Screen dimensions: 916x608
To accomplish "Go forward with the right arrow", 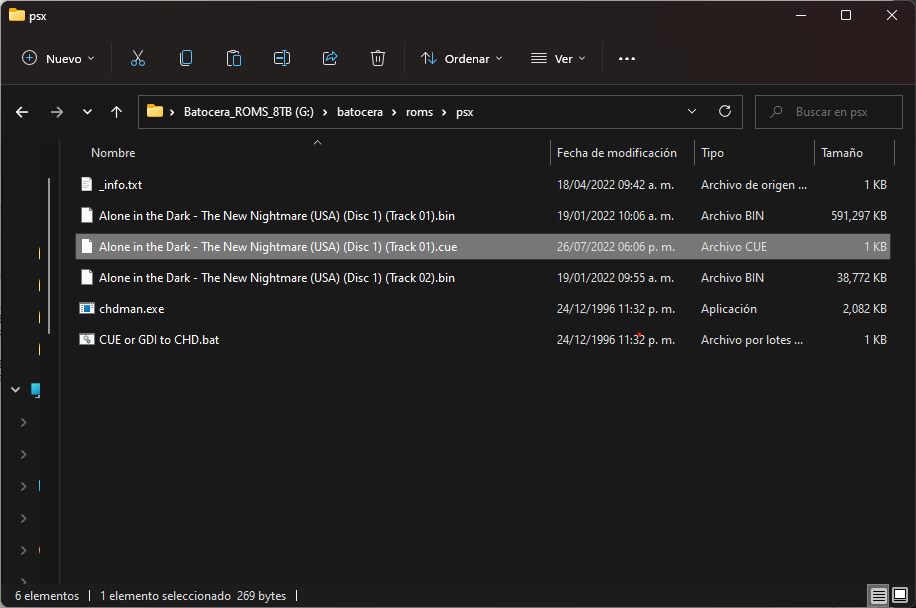I will [57, 112].
